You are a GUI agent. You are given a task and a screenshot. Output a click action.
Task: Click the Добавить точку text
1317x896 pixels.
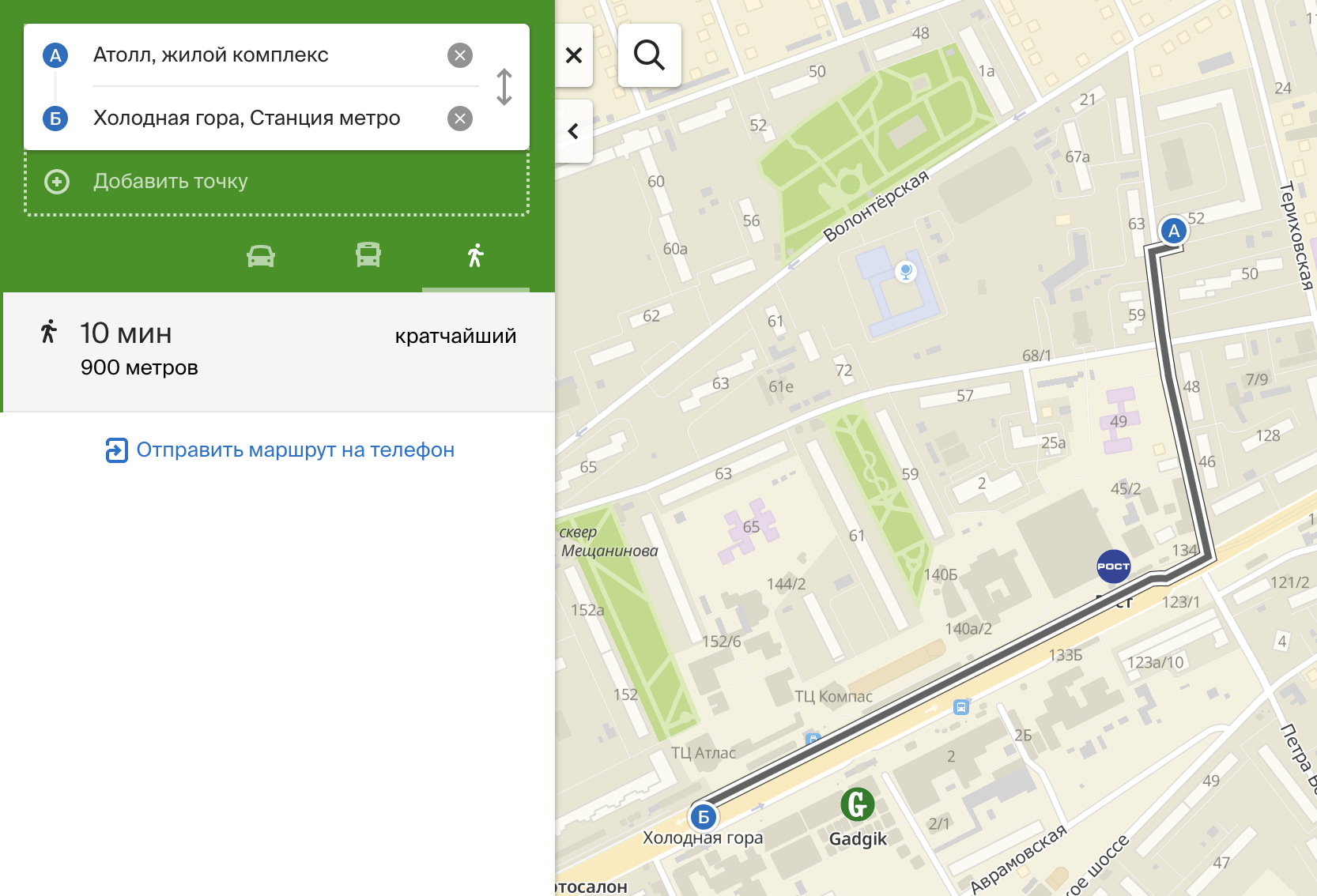click(171, 182)
